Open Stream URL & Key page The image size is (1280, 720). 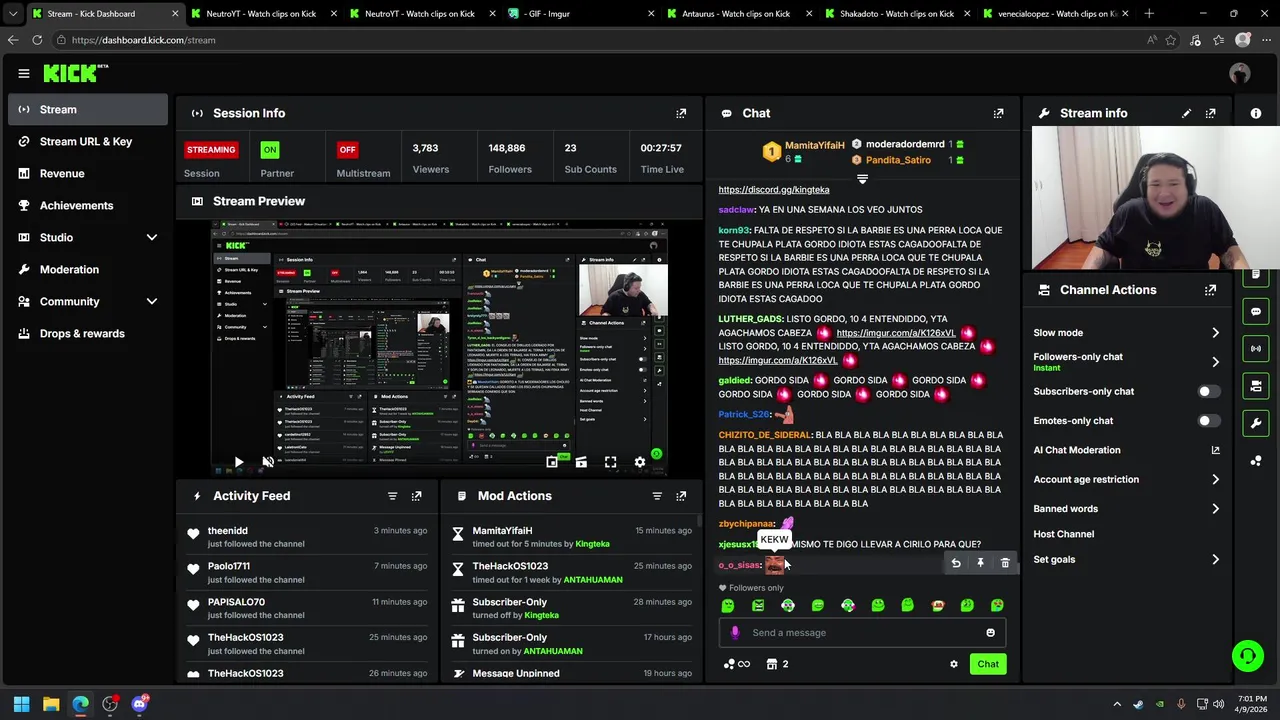click(x=88, y=141)
